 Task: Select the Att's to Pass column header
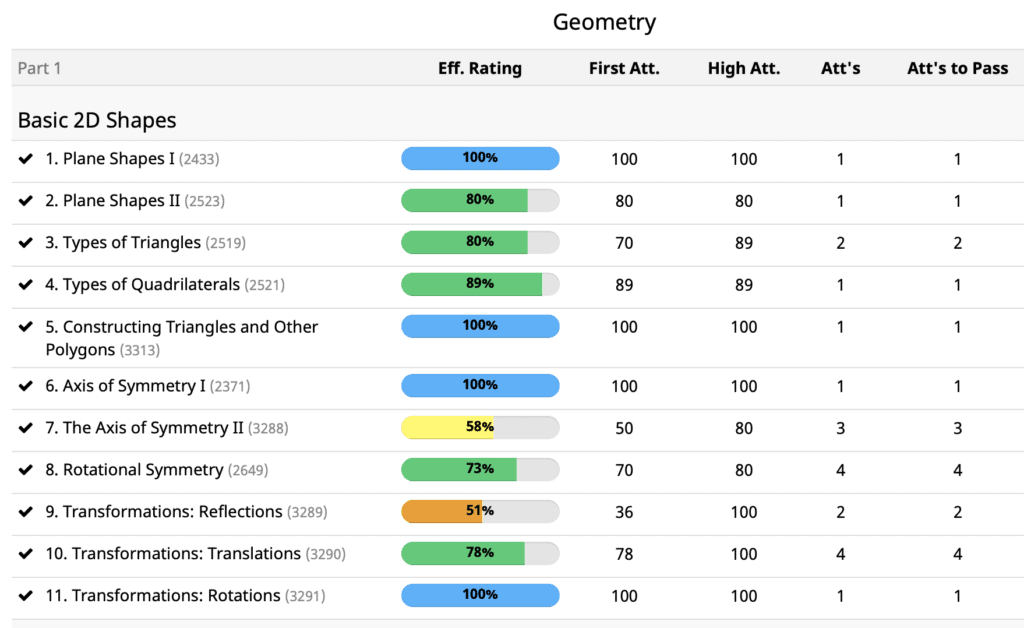click(x=957, y=68)
